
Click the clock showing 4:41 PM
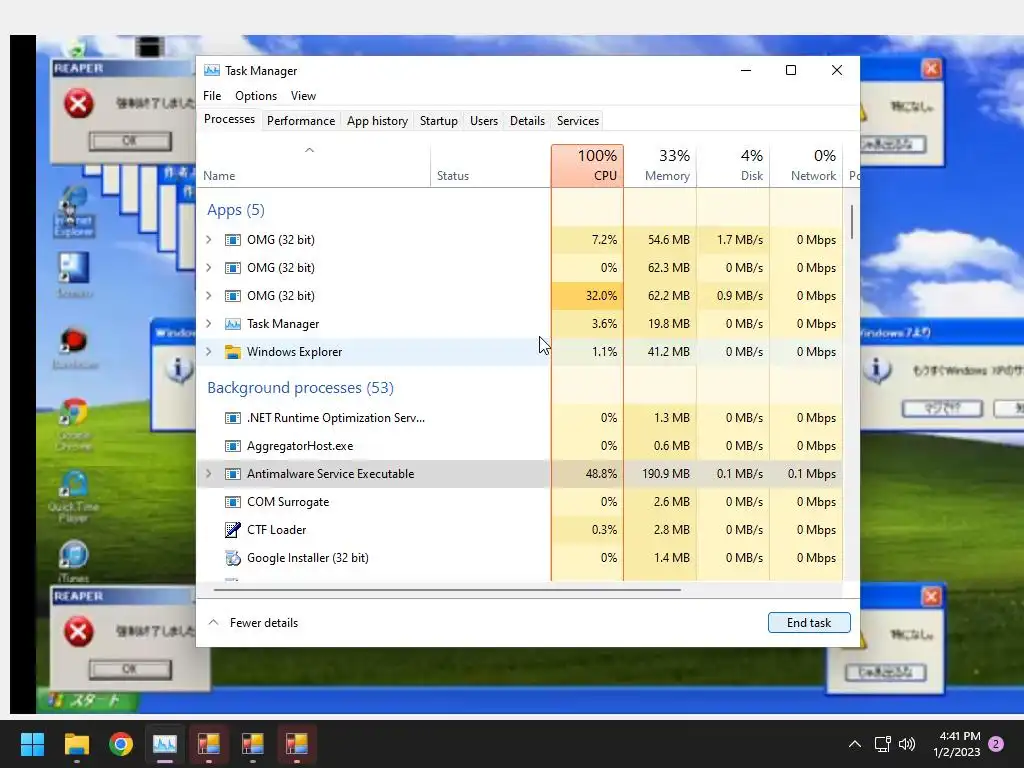pyautogui.click(x=957, y=744)
